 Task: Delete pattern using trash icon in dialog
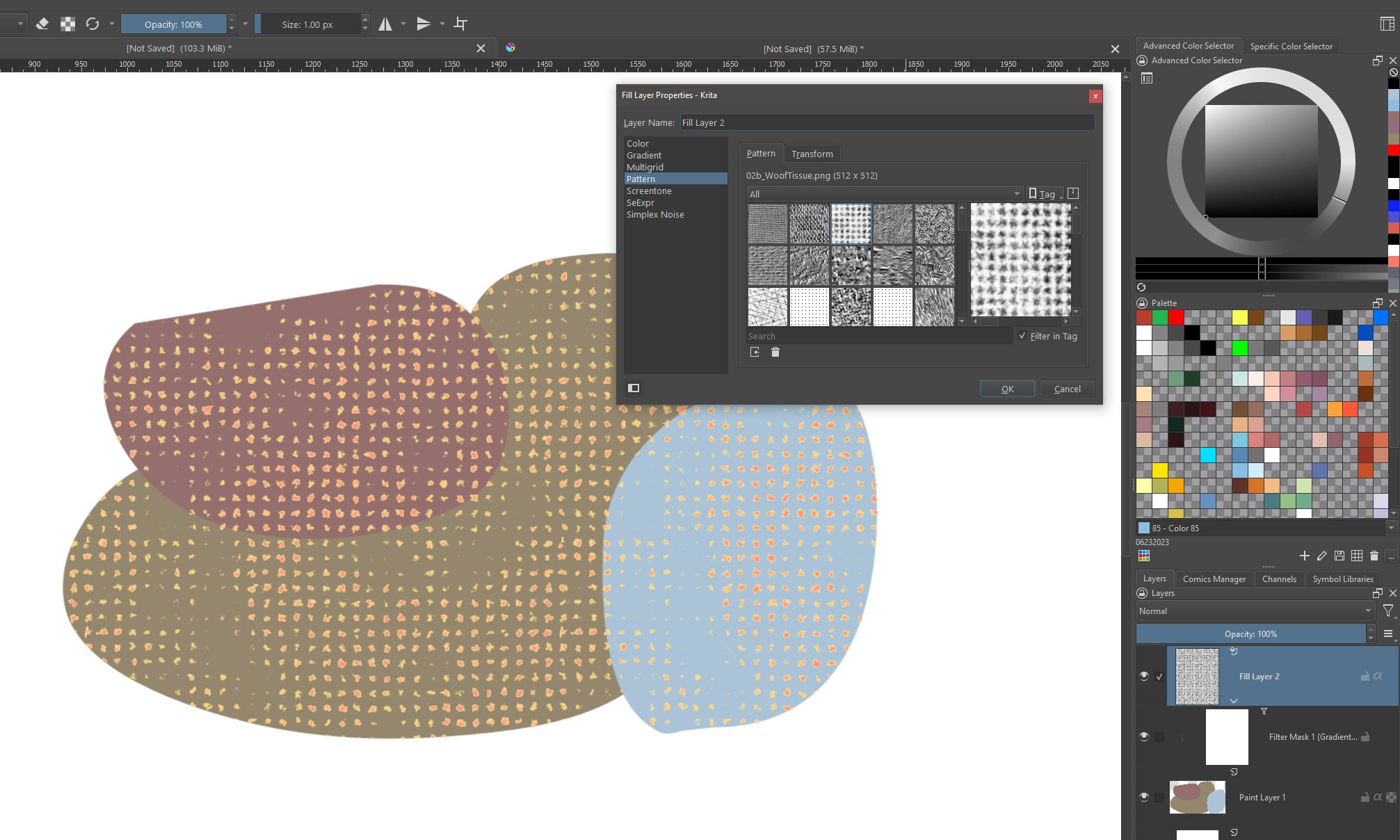[775, 353]
